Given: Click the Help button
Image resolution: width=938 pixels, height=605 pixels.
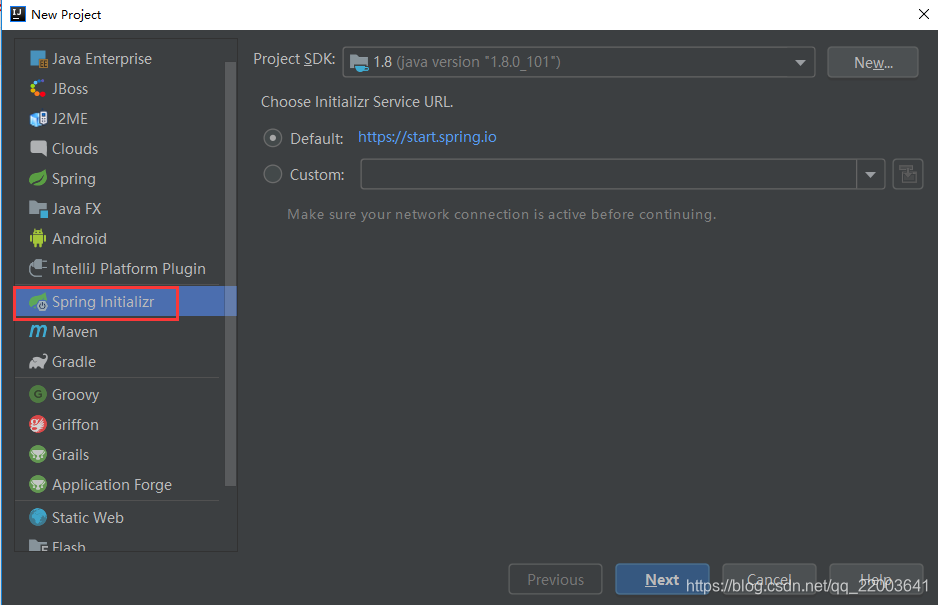Looking at the screenshot, I should coord(876,579).
